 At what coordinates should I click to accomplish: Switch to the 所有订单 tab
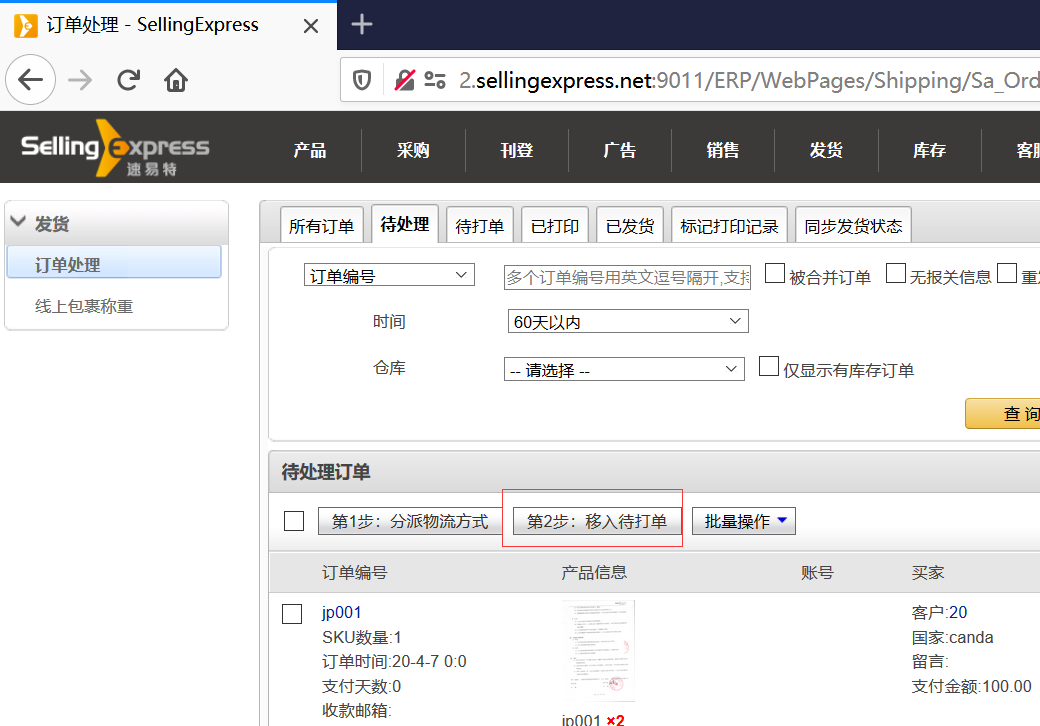click(x=322, y=226)
